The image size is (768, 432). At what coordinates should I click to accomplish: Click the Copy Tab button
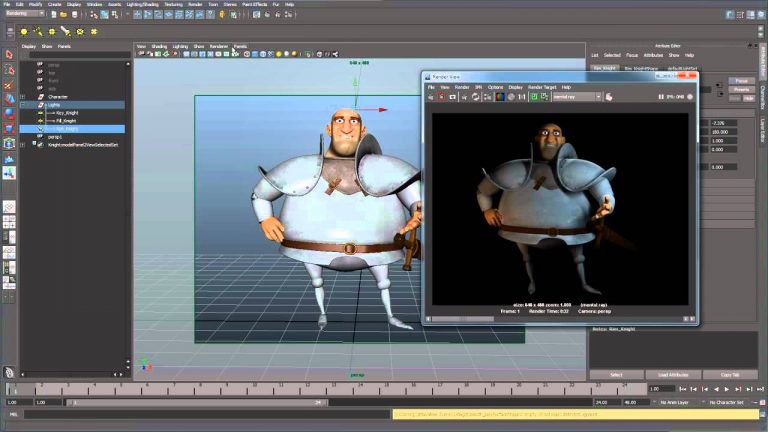730,375
